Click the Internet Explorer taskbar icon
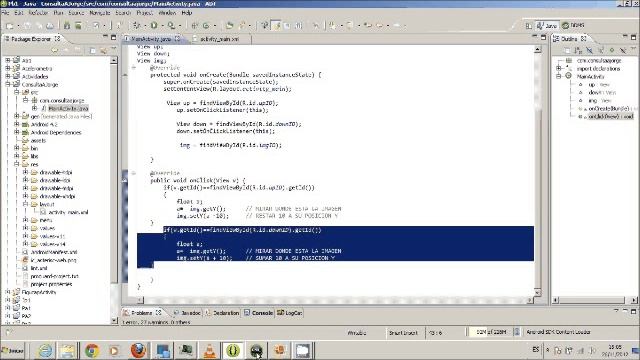 (x=45, y=350)
